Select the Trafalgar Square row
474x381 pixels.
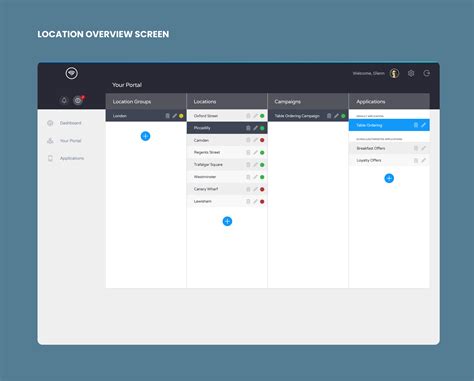point(227,165)
